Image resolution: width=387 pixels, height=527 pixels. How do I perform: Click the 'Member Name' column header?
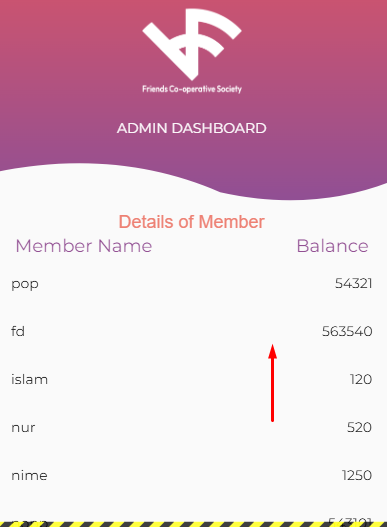point(84,246)
